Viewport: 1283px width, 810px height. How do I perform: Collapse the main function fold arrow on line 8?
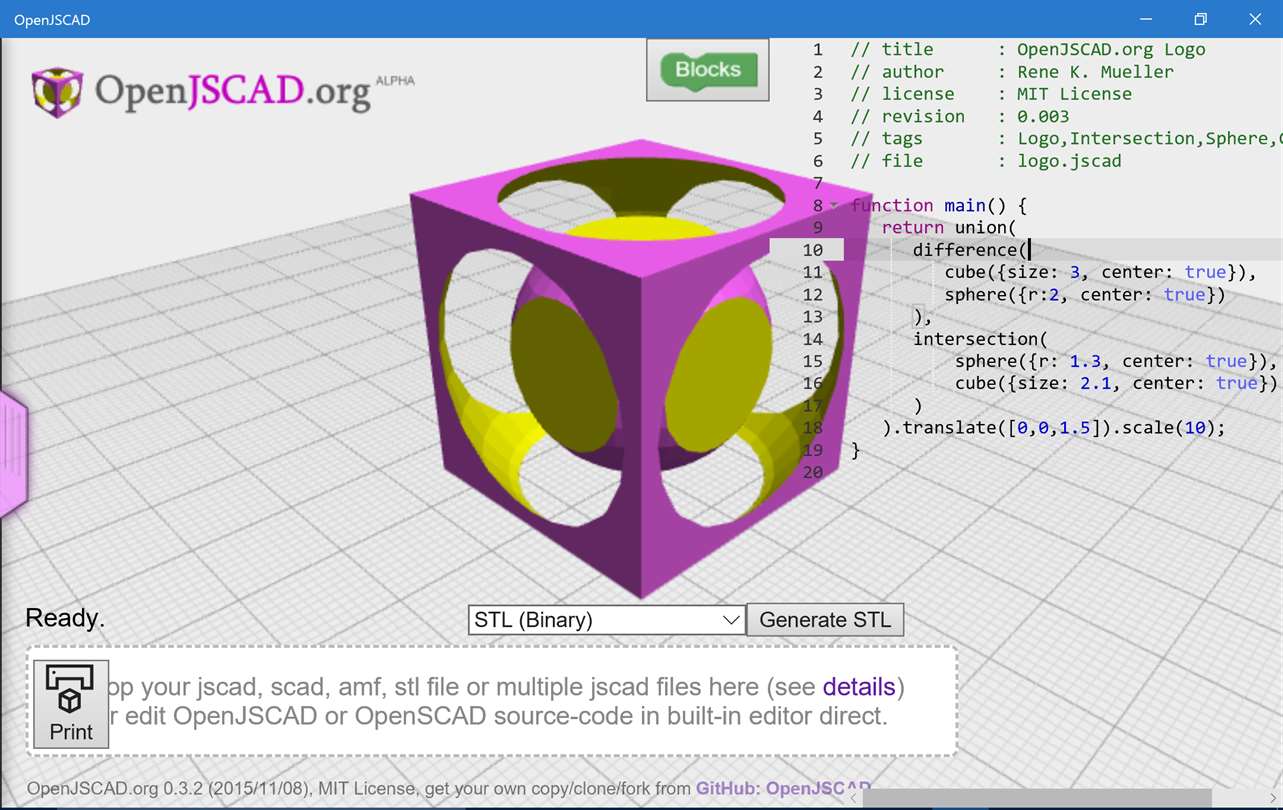pos(835,206)
